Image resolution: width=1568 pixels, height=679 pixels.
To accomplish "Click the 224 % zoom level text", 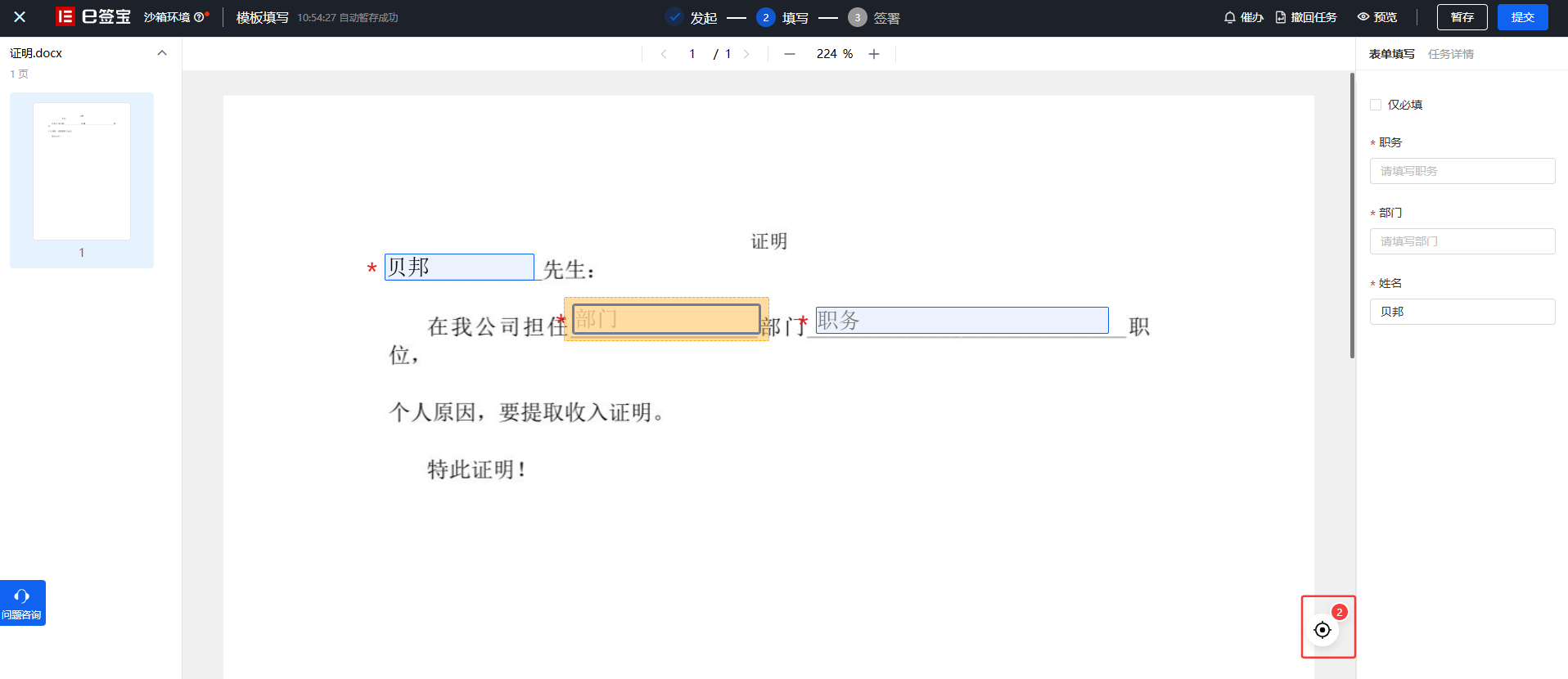I will 835,54.
